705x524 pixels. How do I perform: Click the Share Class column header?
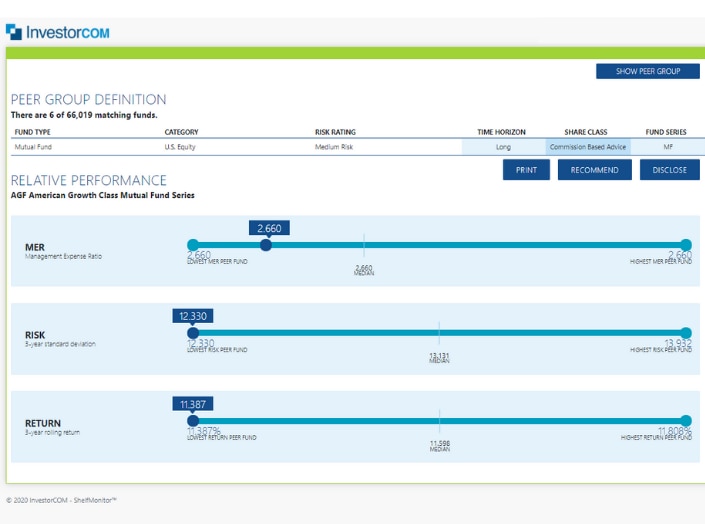(586, 132)
